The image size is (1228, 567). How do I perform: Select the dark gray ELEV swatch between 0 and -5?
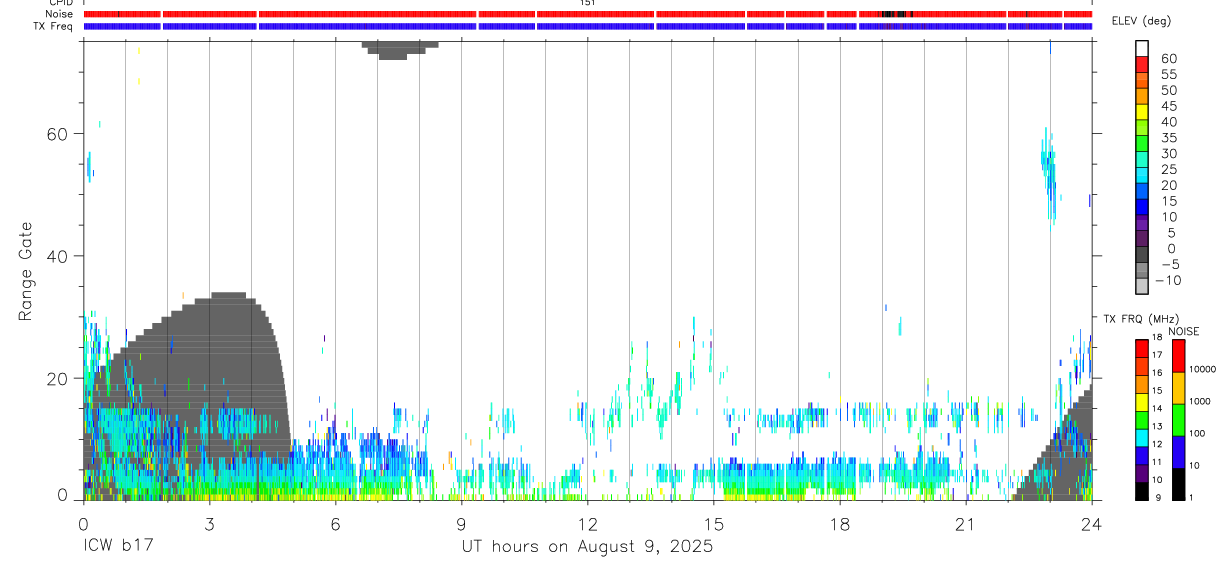click(1142, 253)
